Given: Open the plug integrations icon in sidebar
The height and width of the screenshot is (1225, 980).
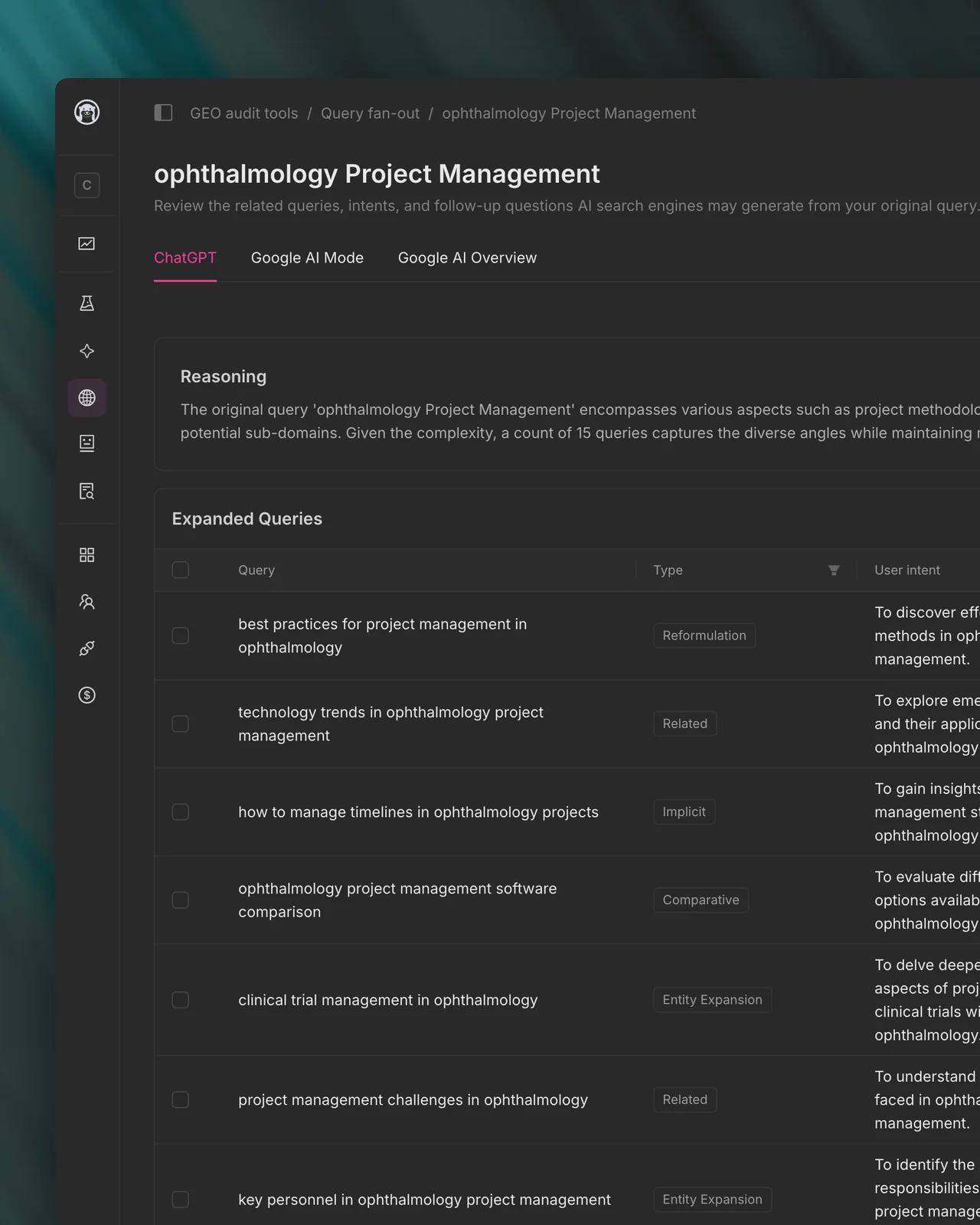Looking at the screenshot, I should [x=87, y=648].
